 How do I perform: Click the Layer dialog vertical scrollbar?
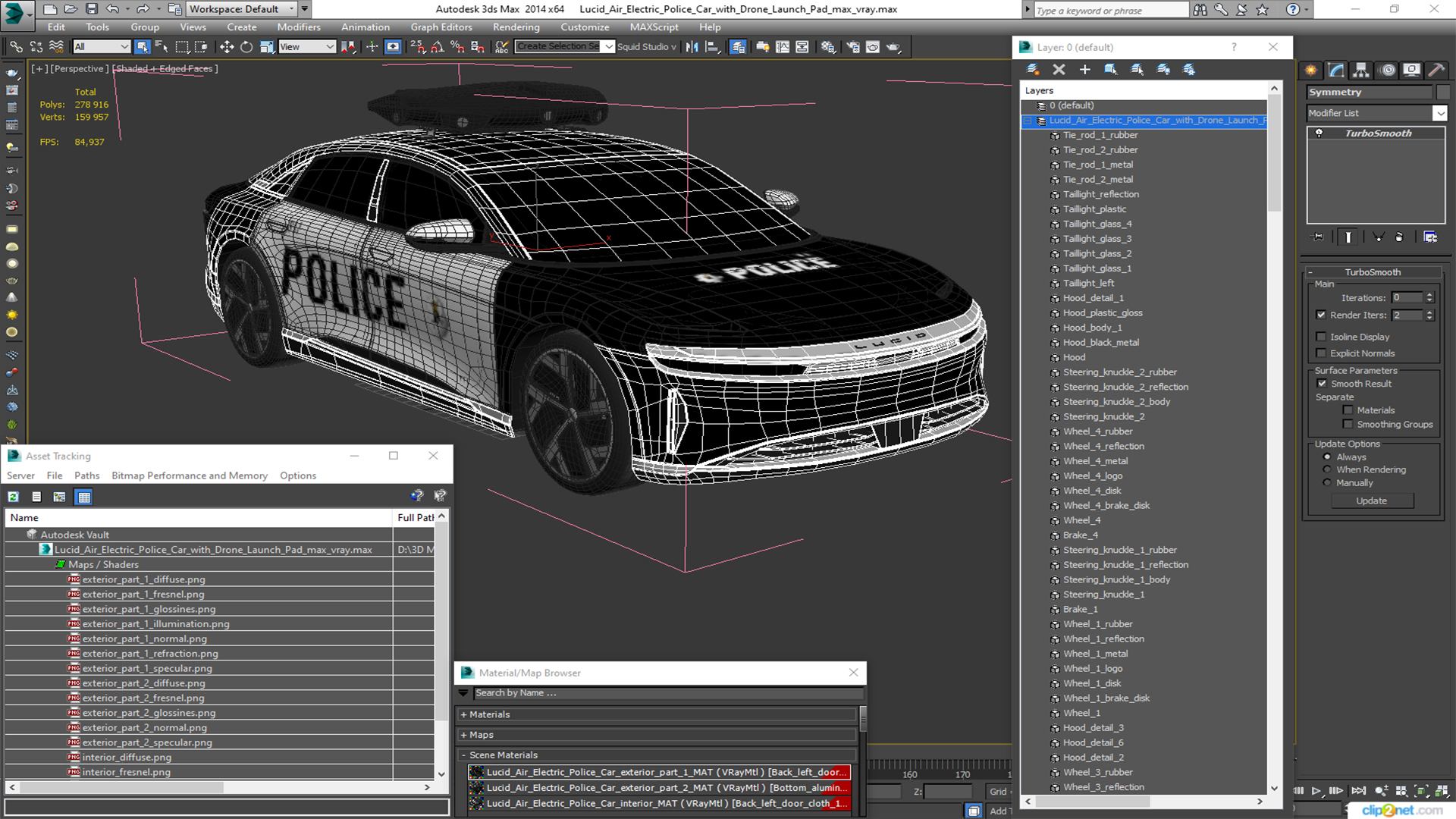(x=1274, y=440)
